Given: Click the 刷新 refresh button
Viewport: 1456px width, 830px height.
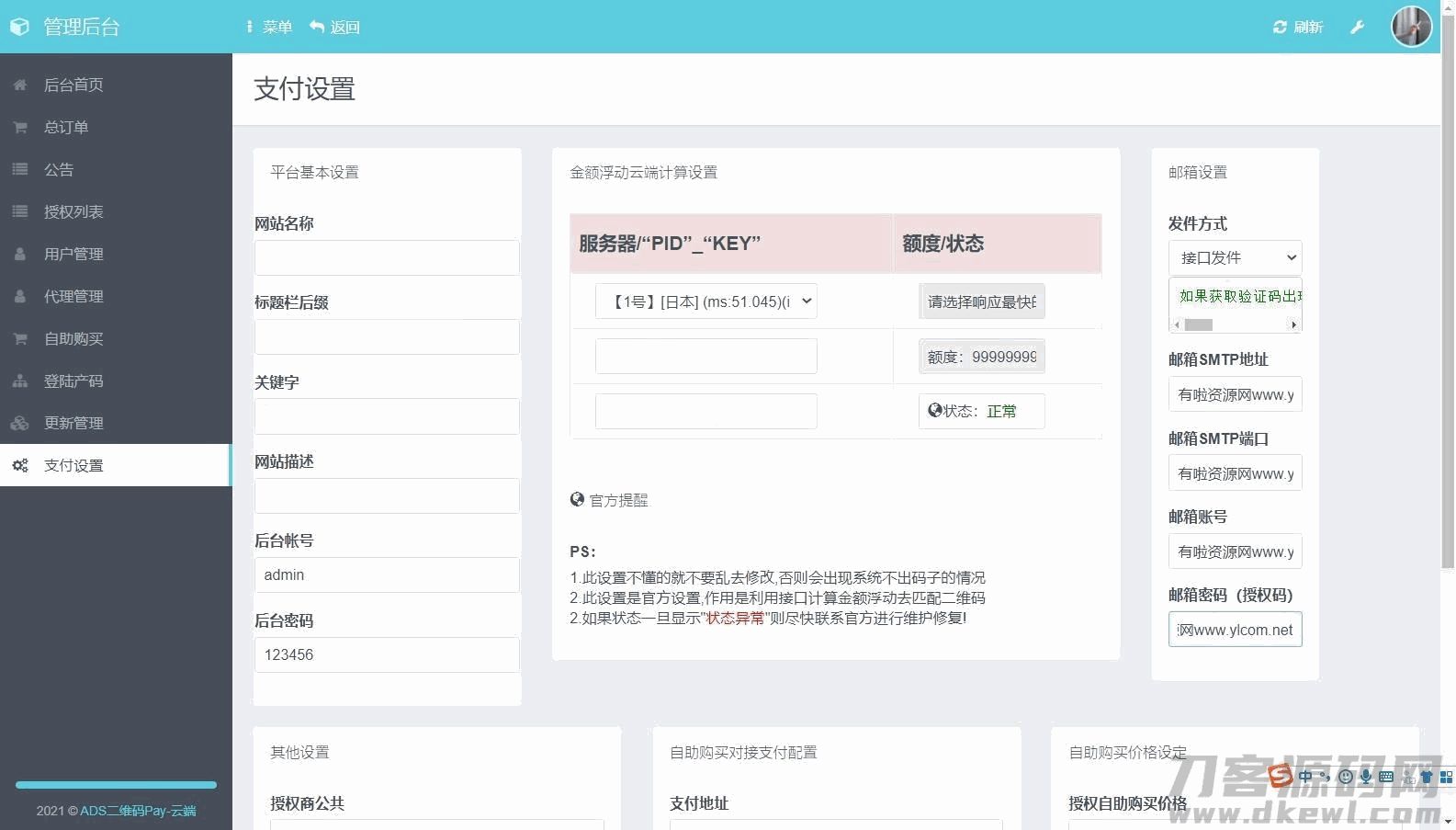Looking at the screenshot, I should tap(1297, 27).
